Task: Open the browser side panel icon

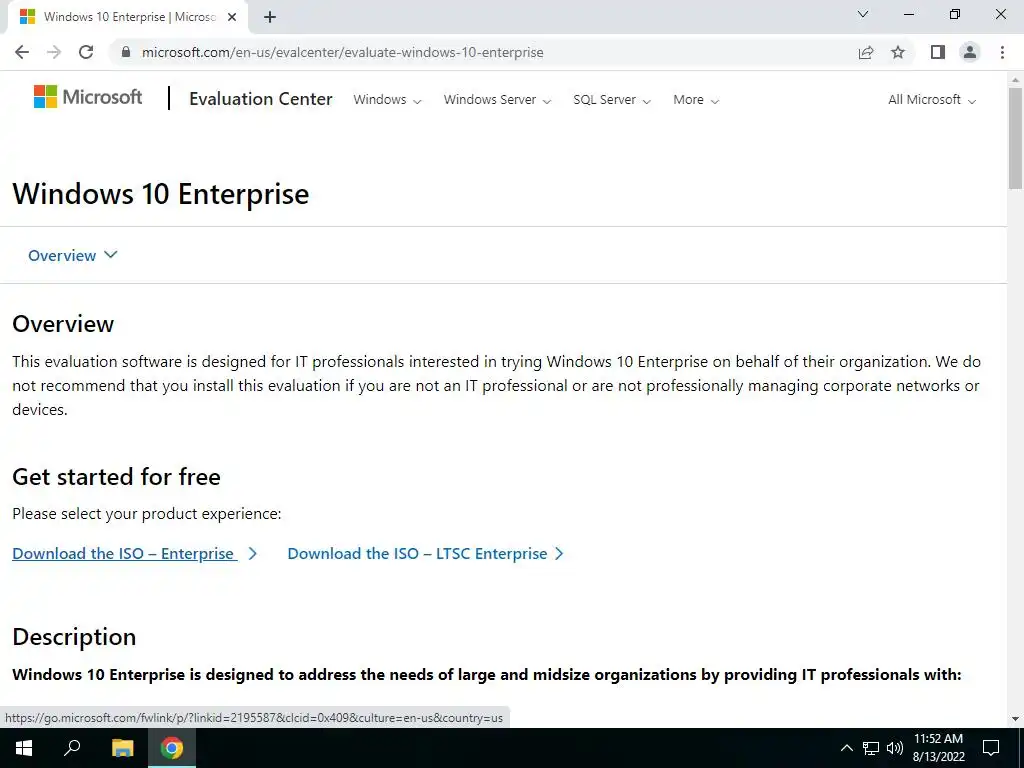Action: click(x=937, y=52)
